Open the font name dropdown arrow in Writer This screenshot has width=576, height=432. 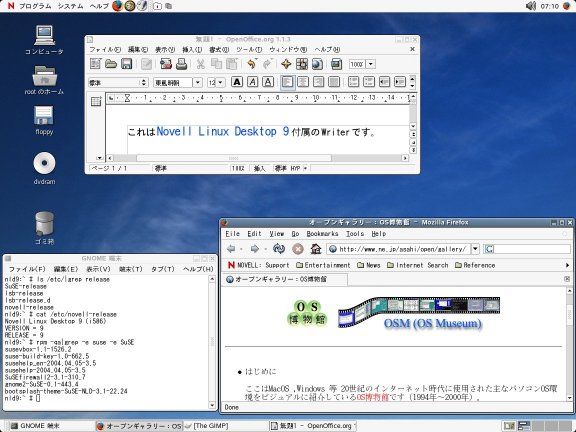[x=198, y=82]
